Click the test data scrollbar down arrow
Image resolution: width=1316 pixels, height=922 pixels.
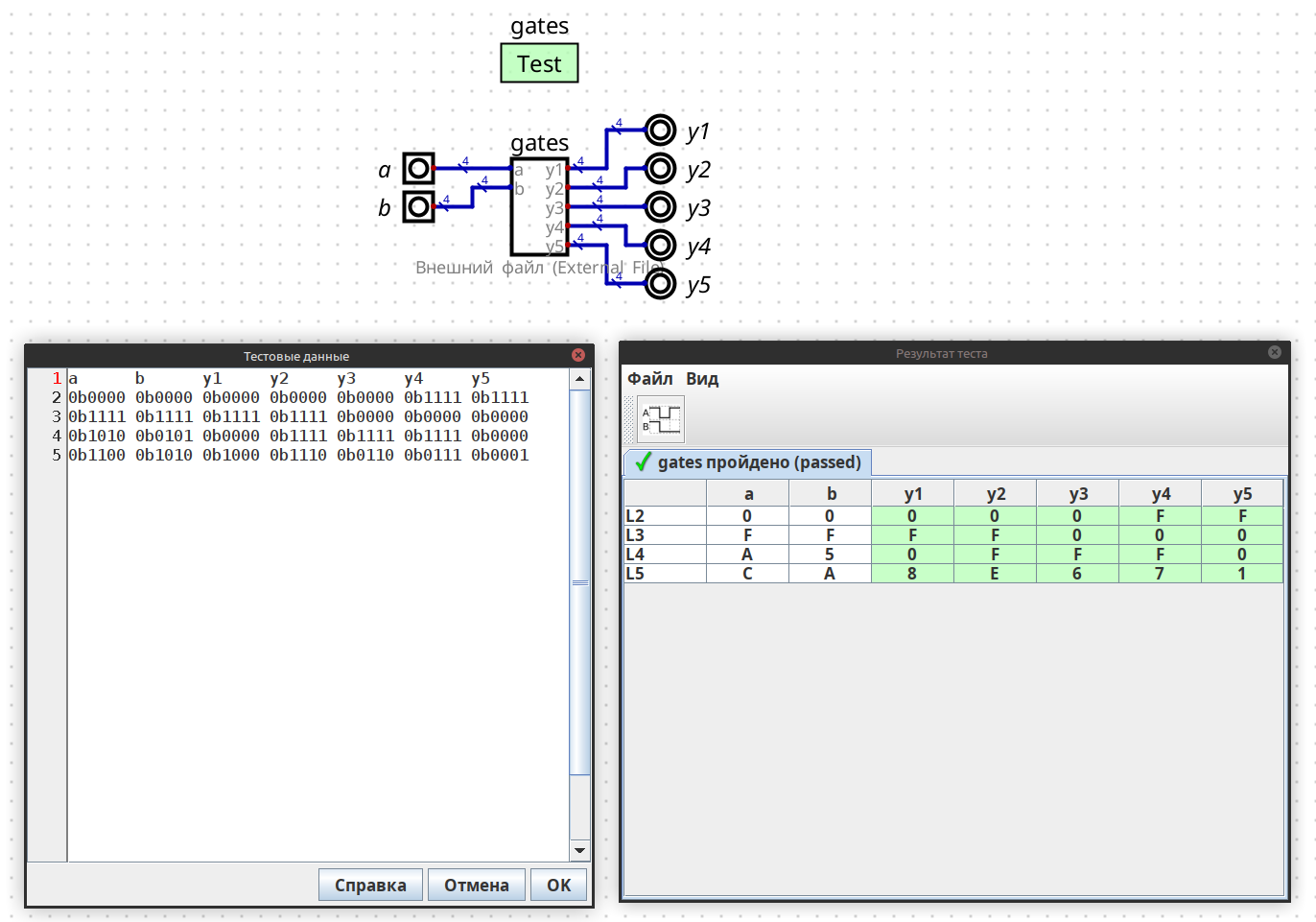(x=580, y=850)
